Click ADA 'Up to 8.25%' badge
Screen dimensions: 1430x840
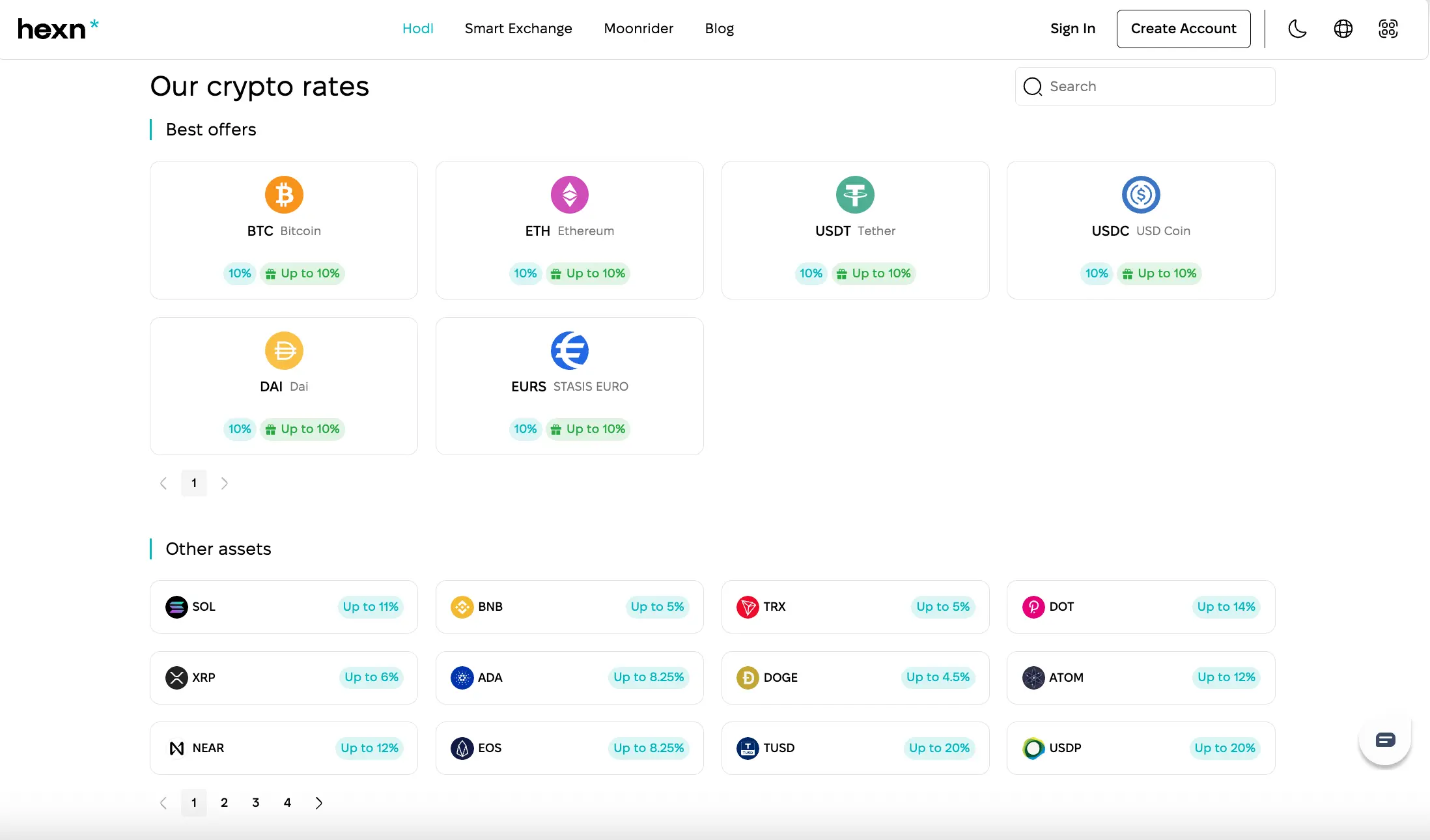pyautogui.click(x=649, y=677)
